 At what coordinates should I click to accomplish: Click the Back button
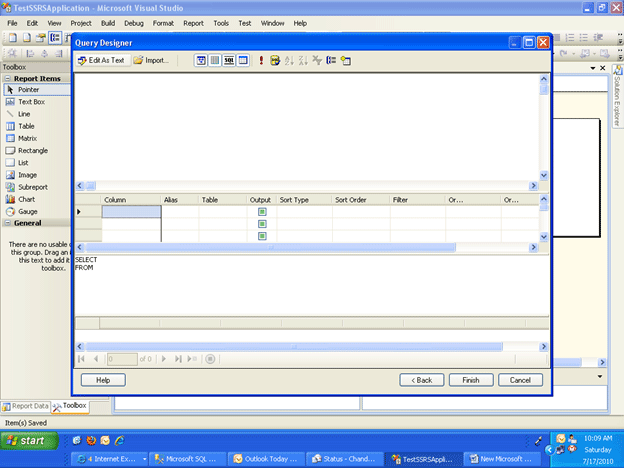pyautogui.click(x=422, y=380)
